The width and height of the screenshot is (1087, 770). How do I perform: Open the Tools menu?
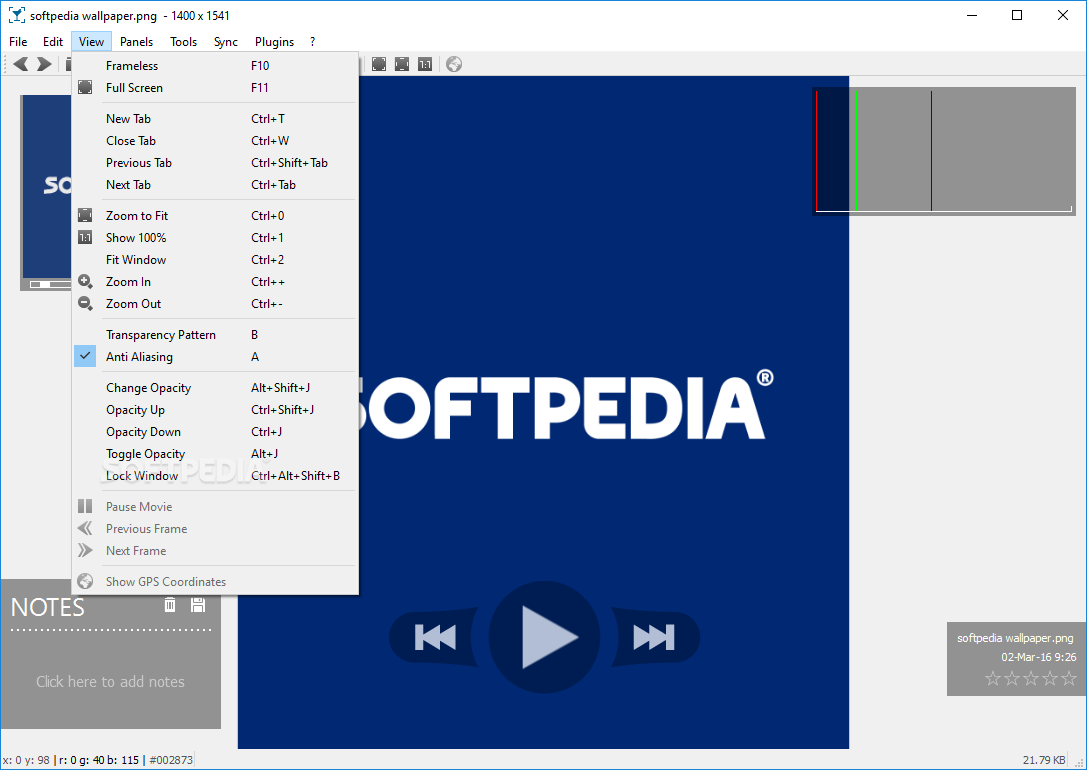(184, 42)
